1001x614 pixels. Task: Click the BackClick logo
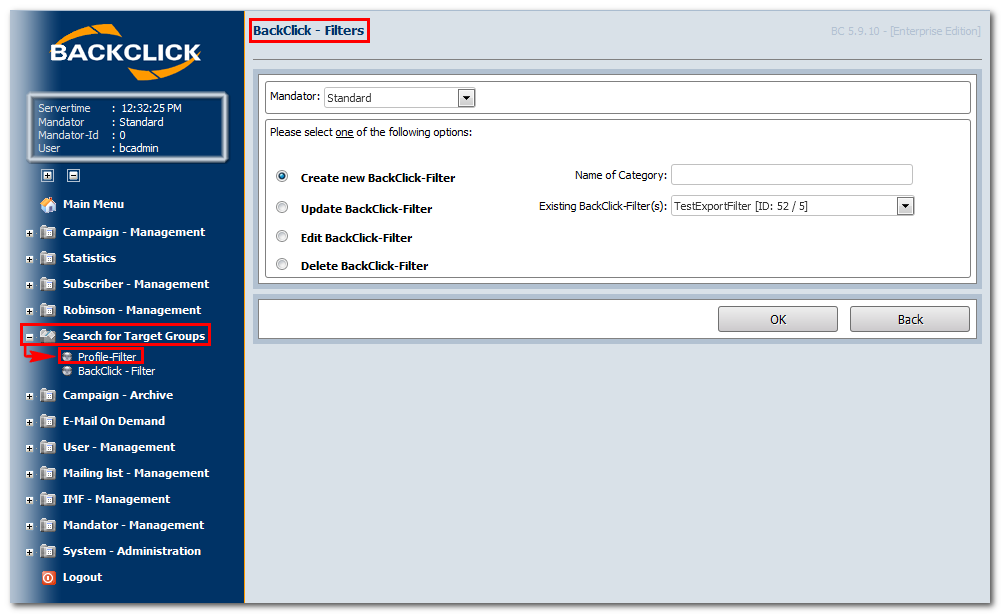(x=125, y=52)
